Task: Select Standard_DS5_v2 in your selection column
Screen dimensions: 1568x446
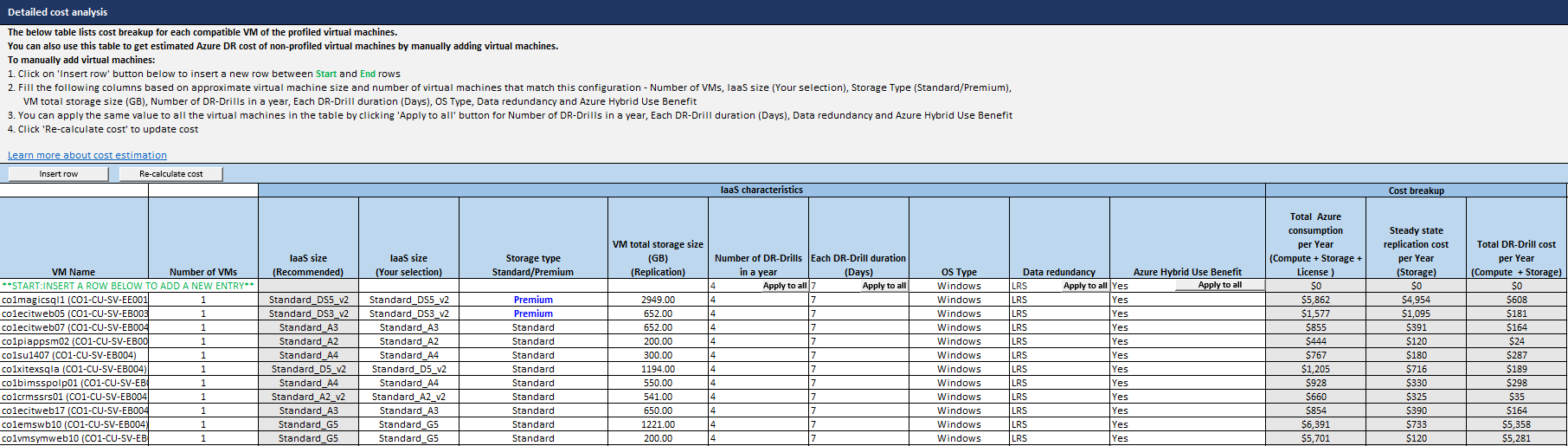Action: click(408, 300)
